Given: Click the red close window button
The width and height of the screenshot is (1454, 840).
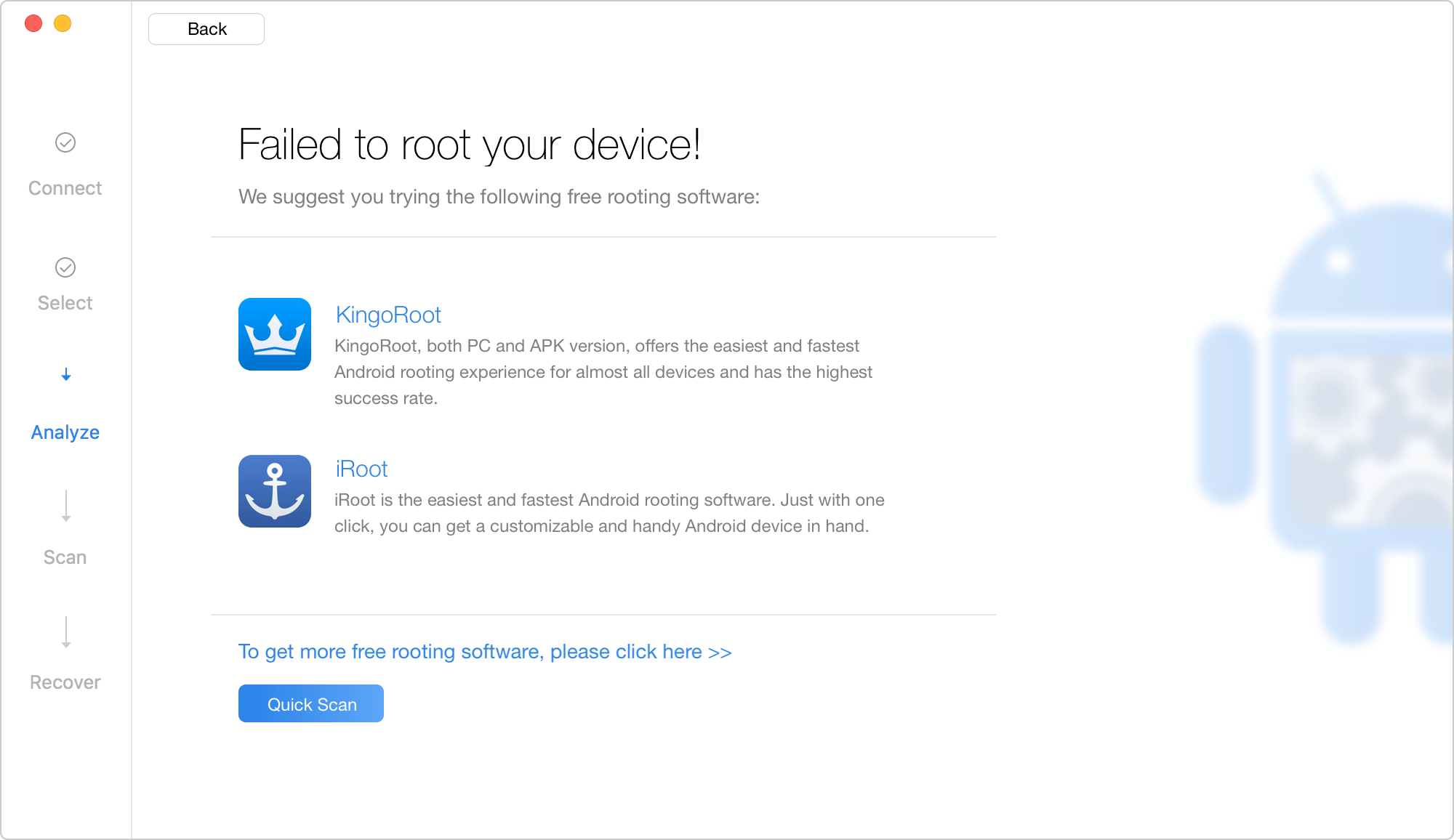Looking at the screenshot, I should [x=33, y=23].
